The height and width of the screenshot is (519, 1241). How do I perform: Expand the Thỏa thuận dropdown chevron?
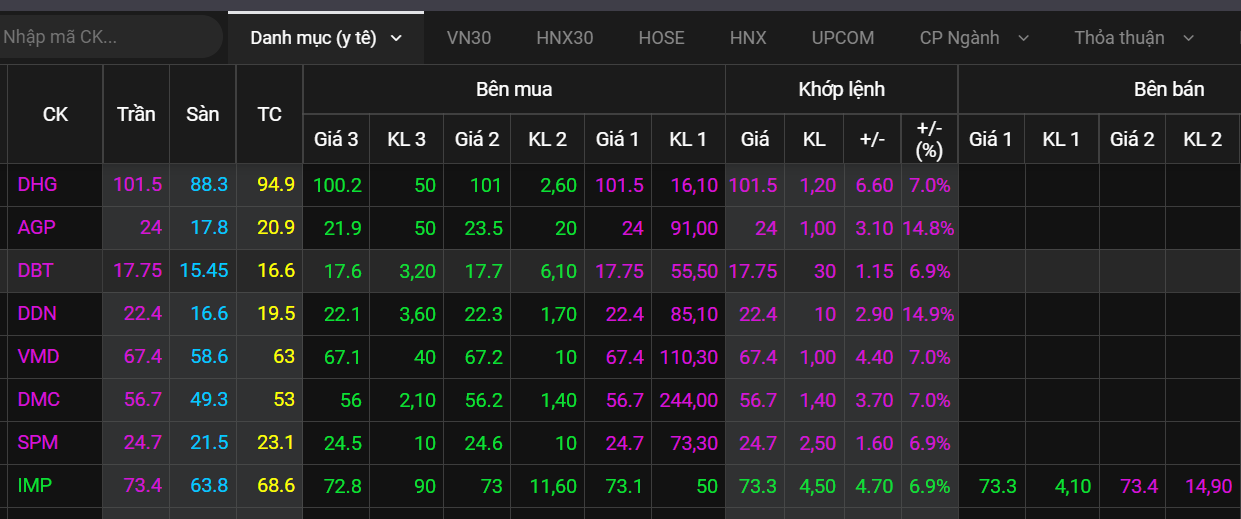[x=1188, y=38]
